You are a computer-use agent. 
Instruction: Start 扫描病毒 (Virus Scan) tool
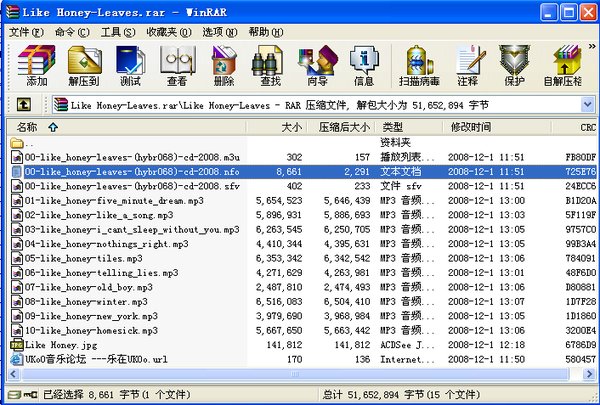419,65
